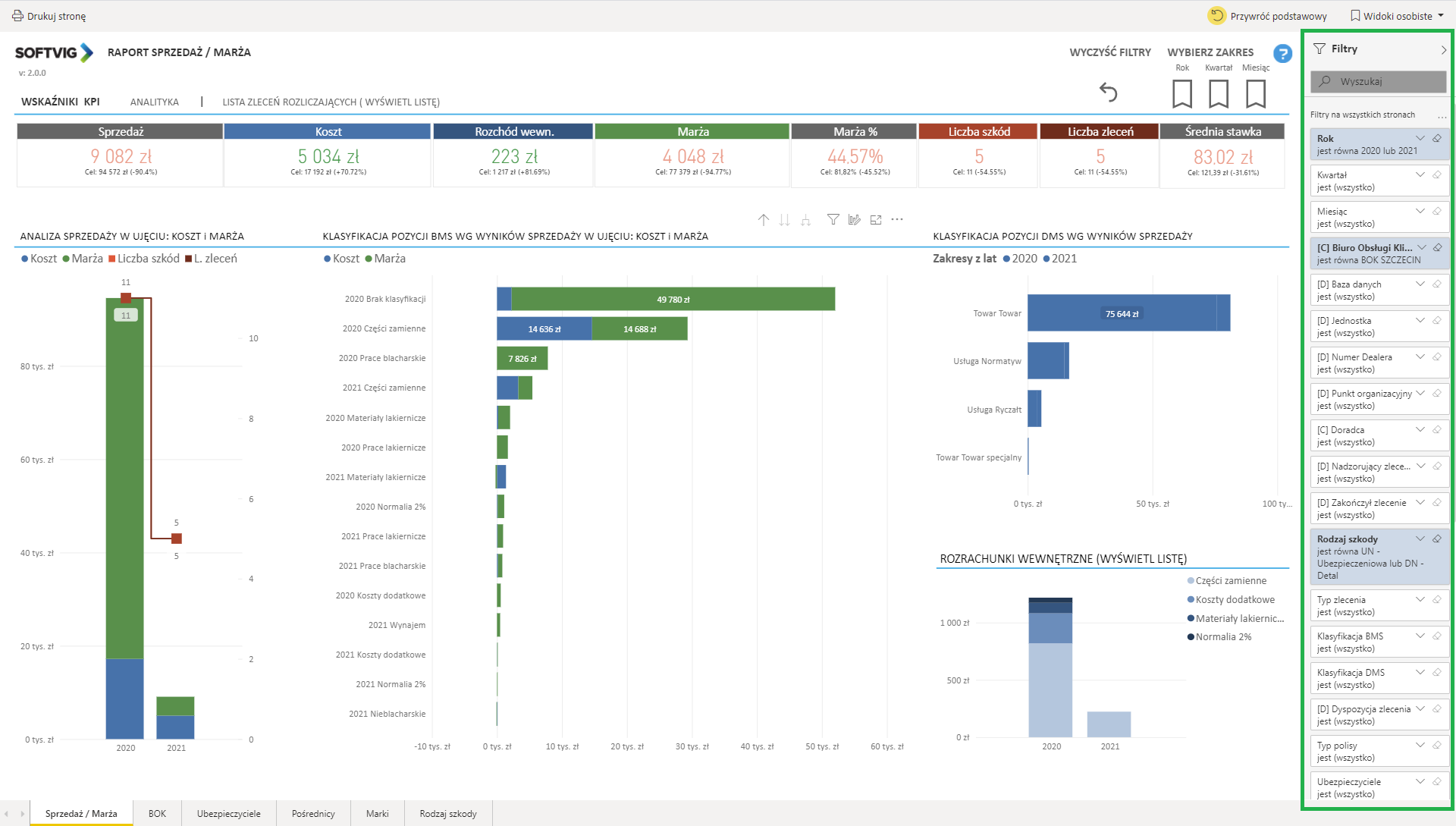The height and width of the screenshot is (826, 1456).
Task: Expand the Klasyfikacja BMS filter
Action: 1420,636
